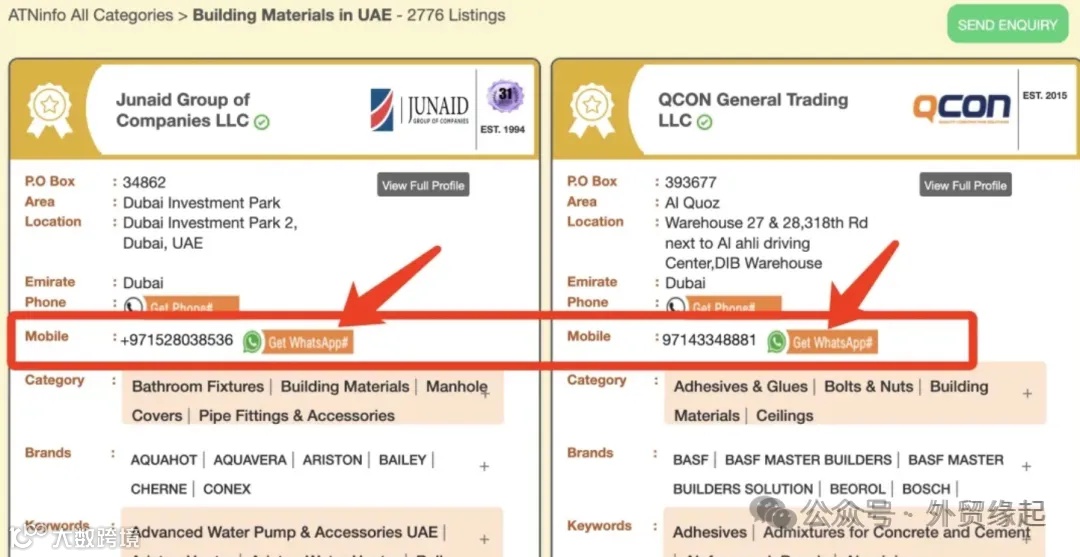The image size is (1080, 557).
Task: Click EST. 2015 label
Action: click(x=1045, y=96)
